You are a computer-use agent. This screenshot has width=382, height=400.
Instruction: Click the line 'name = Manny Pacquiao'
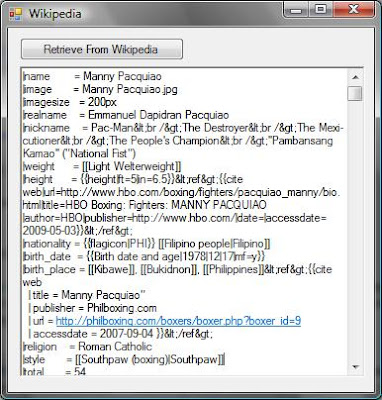(x=92, y=76)
